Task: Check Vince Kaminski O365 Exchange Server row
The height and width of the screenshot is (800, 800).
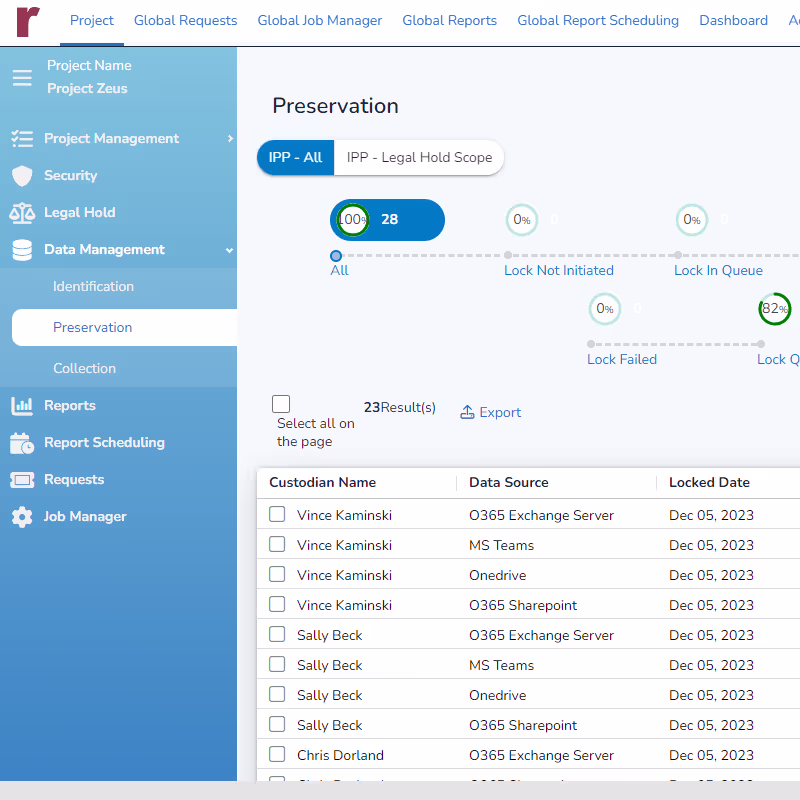Action: [x=277, y=514]
